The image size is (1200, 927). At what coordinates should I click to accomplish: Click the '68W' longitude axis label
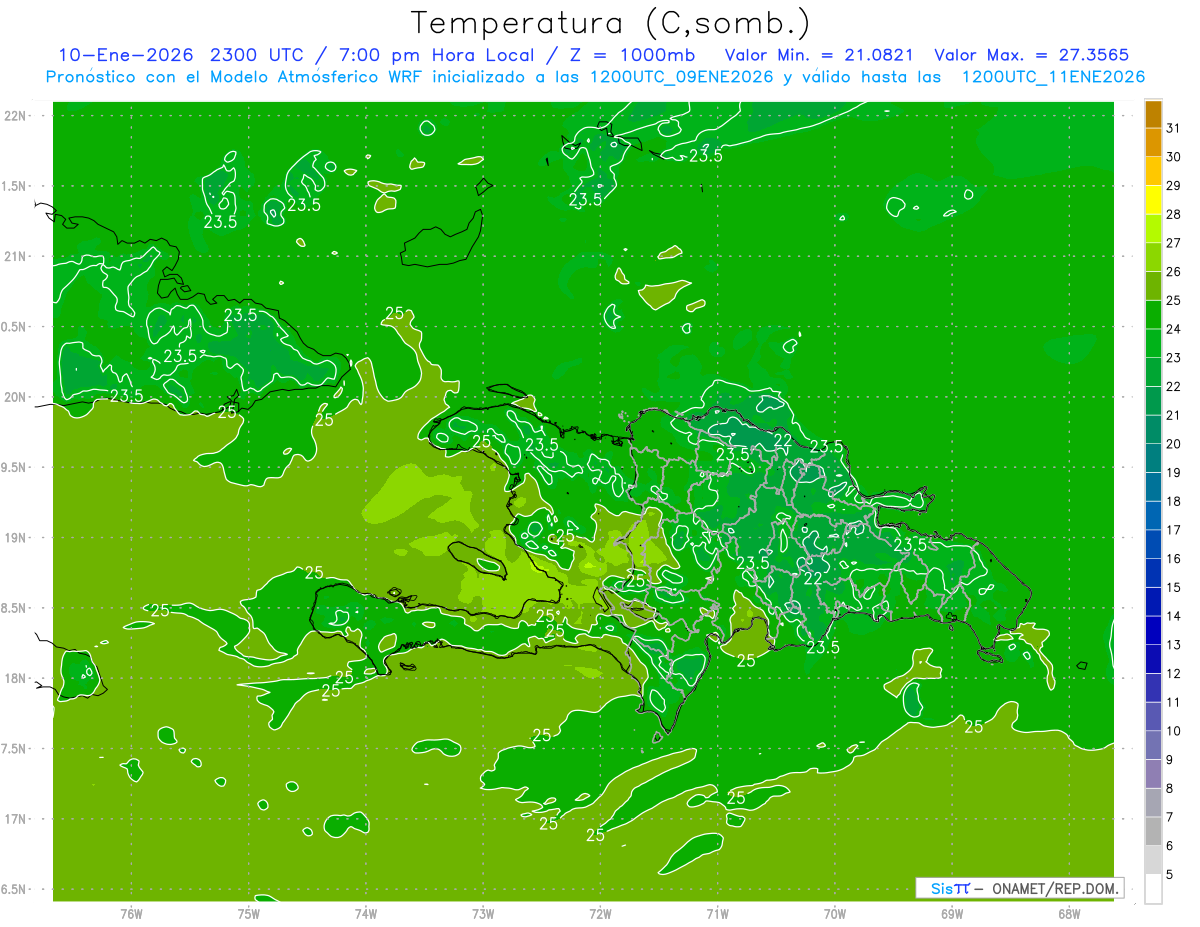[1068, 913]
